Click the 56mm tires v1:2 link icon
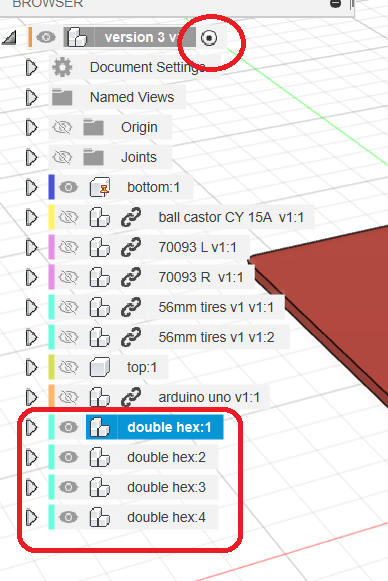Screen dimensions: 388x581 coord(131,337)
